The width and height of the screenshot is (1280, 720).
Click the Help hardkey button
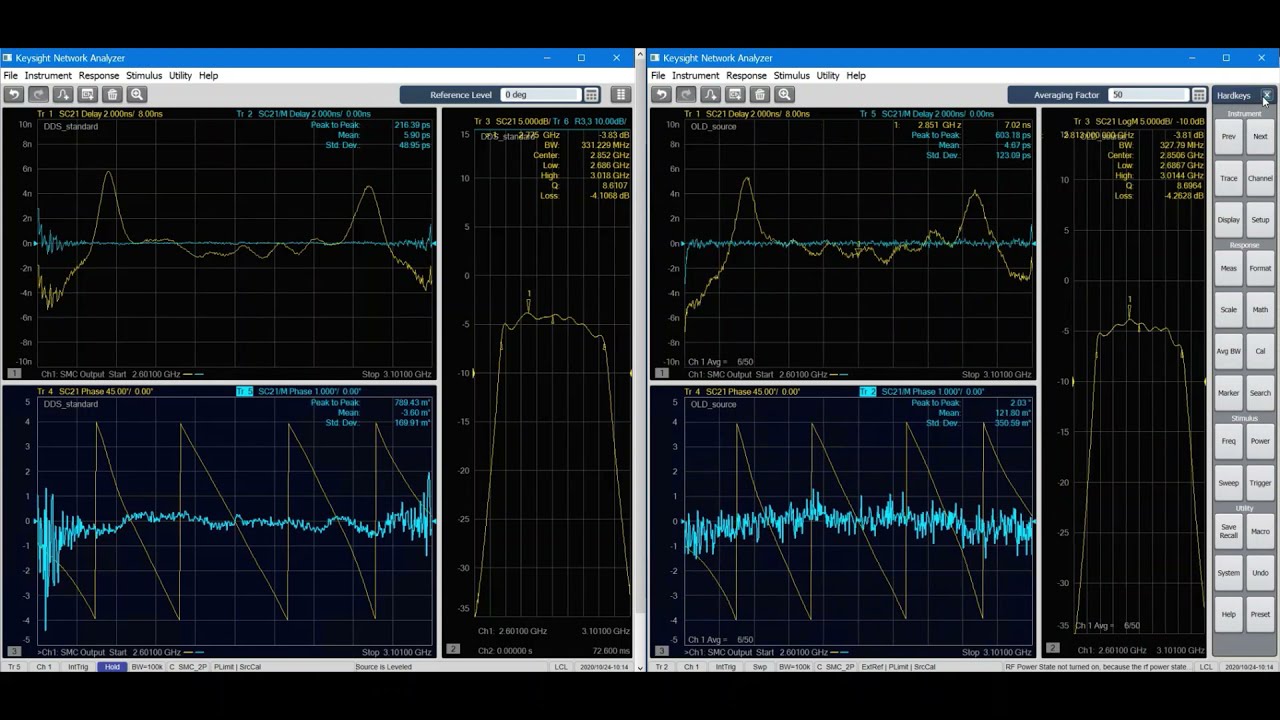pyautogui.click(x=1229, y=614)
